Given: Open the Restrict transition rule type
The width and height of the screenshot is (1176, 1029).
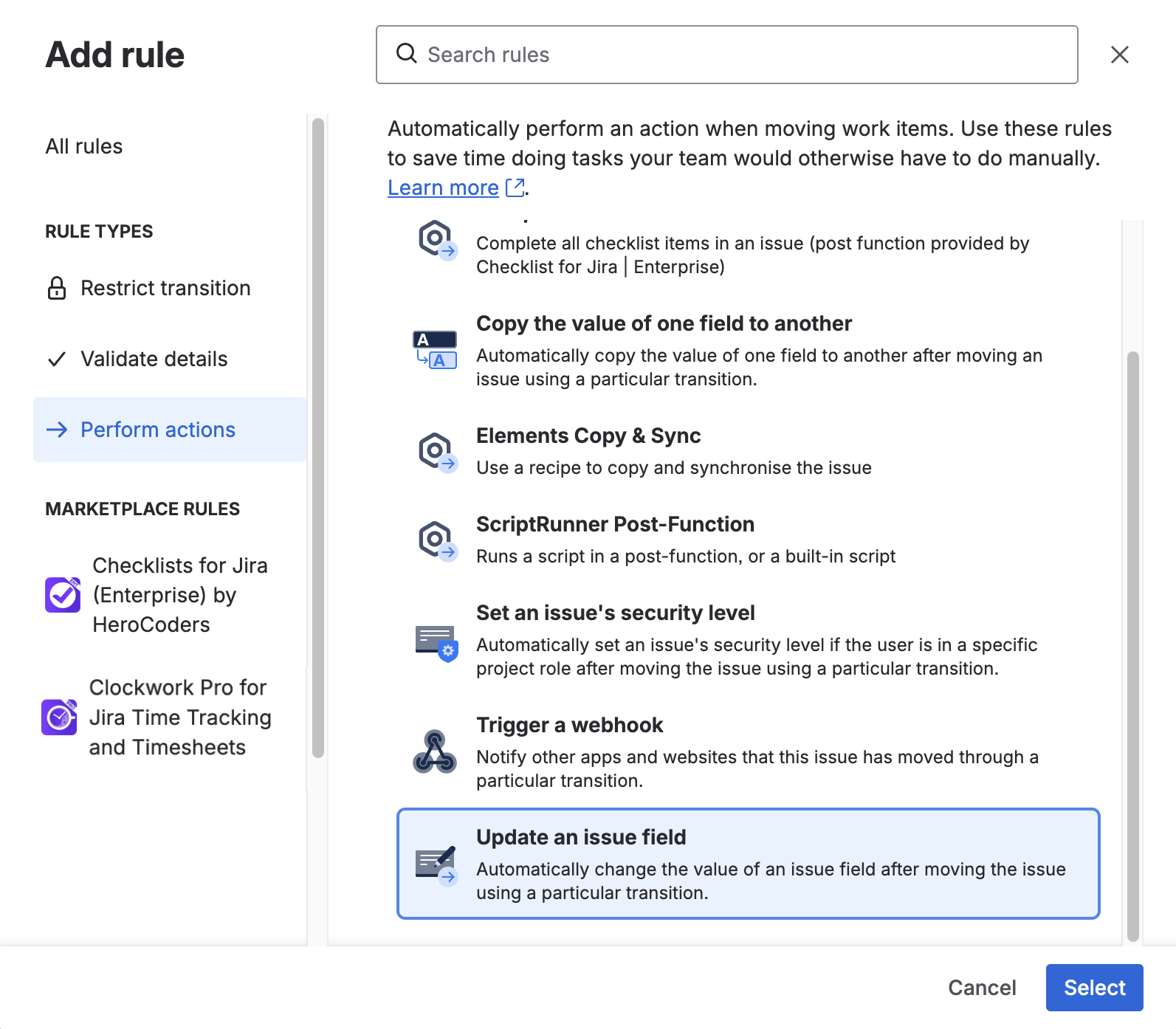Looking at the screenshot, I should (x=165, y=288).
